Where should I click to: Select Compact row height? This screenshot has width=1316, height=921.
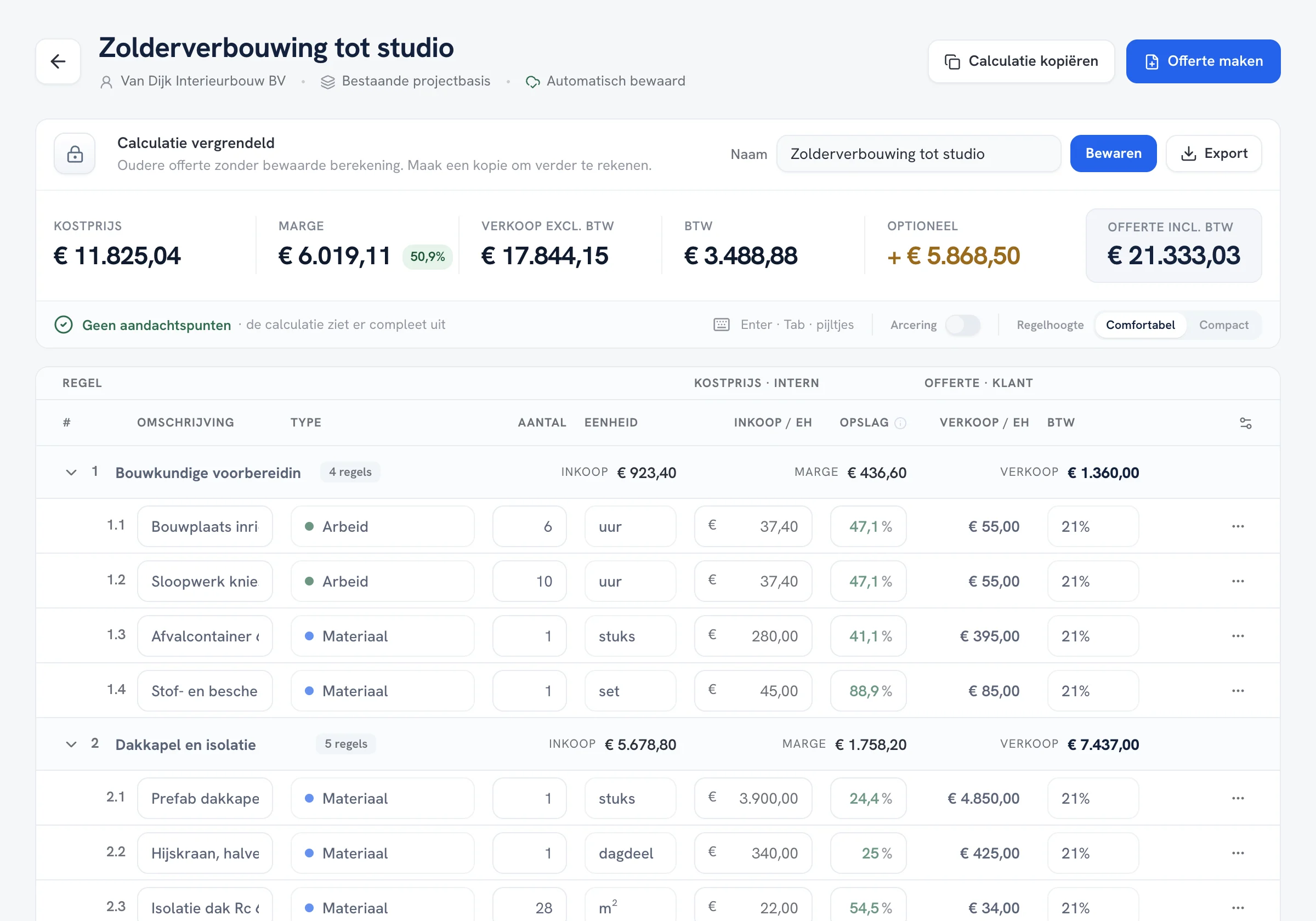(1224, 325)
